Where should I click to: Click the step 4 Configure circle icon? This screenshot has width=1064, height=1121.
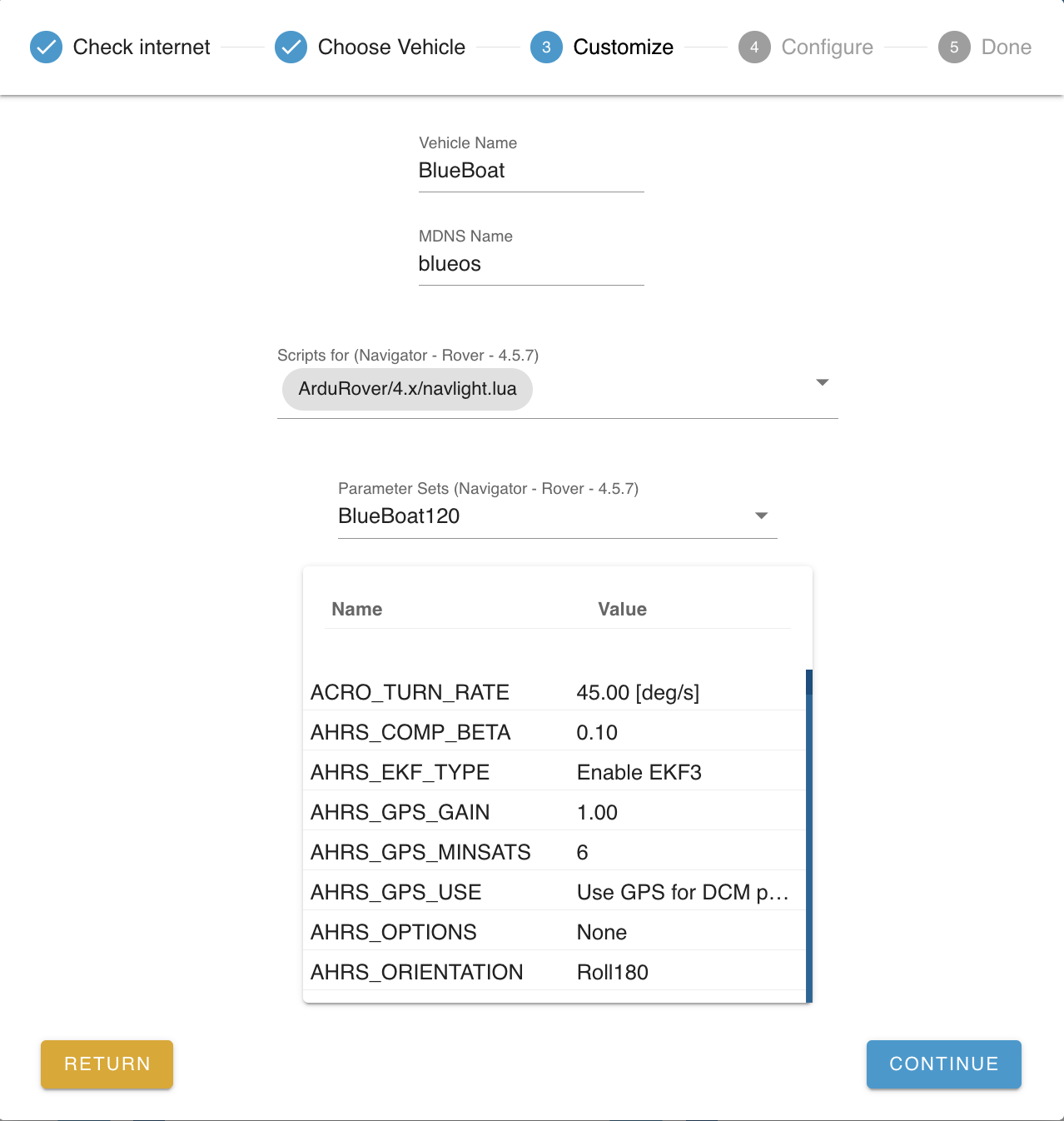point(754,47)
